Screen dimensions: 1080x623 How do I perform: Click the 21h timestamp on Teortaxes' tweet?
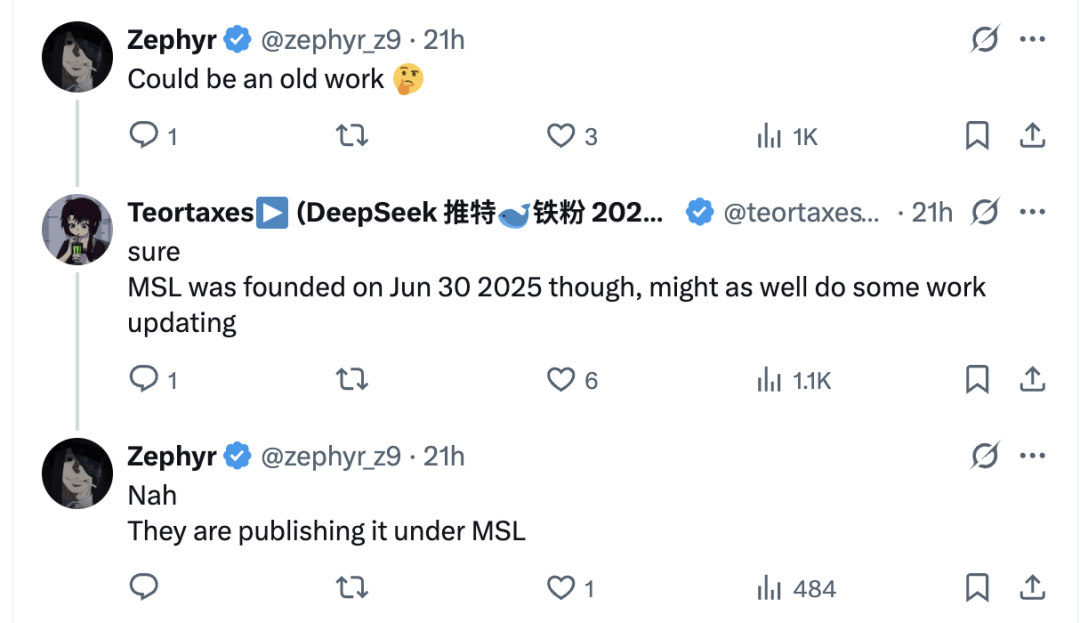pos(928,212)
